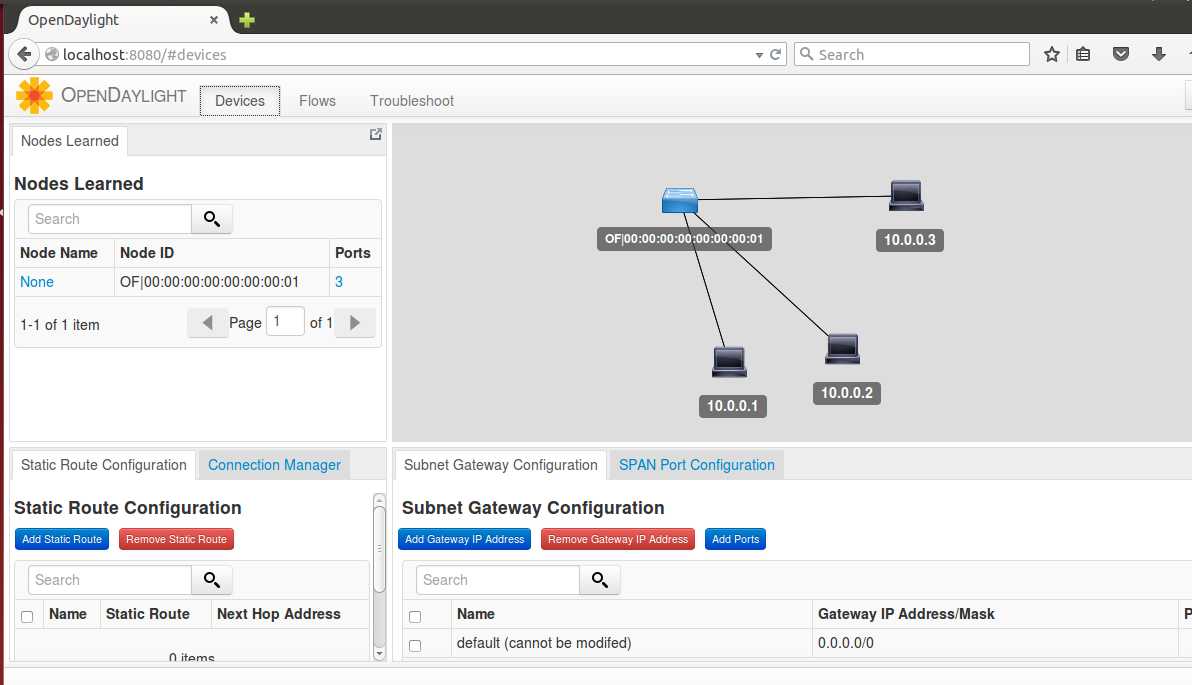Open the URL history dropdown arrow
This screenshot has width=1192, height=685.
click(759, 55)
